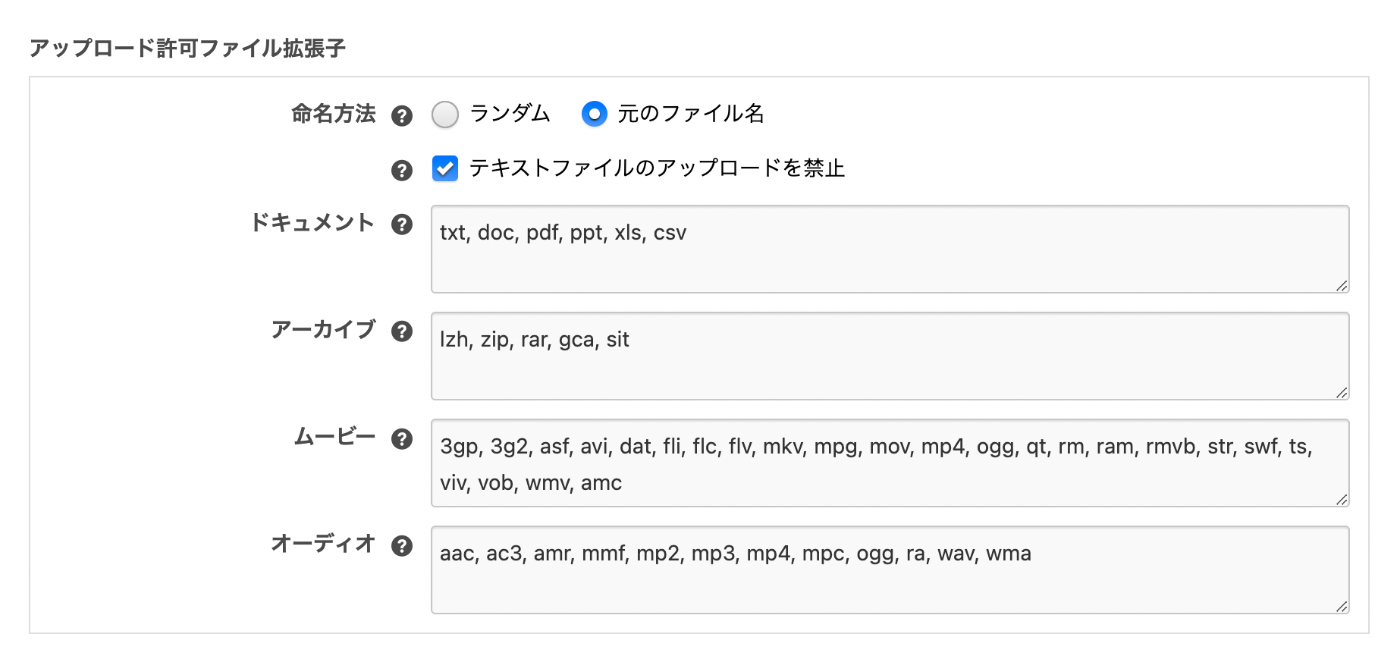The height and width of the screenshot is (661, 1400).
Task: Place cursor in ムービー extensions box
Action: point(889,463)
